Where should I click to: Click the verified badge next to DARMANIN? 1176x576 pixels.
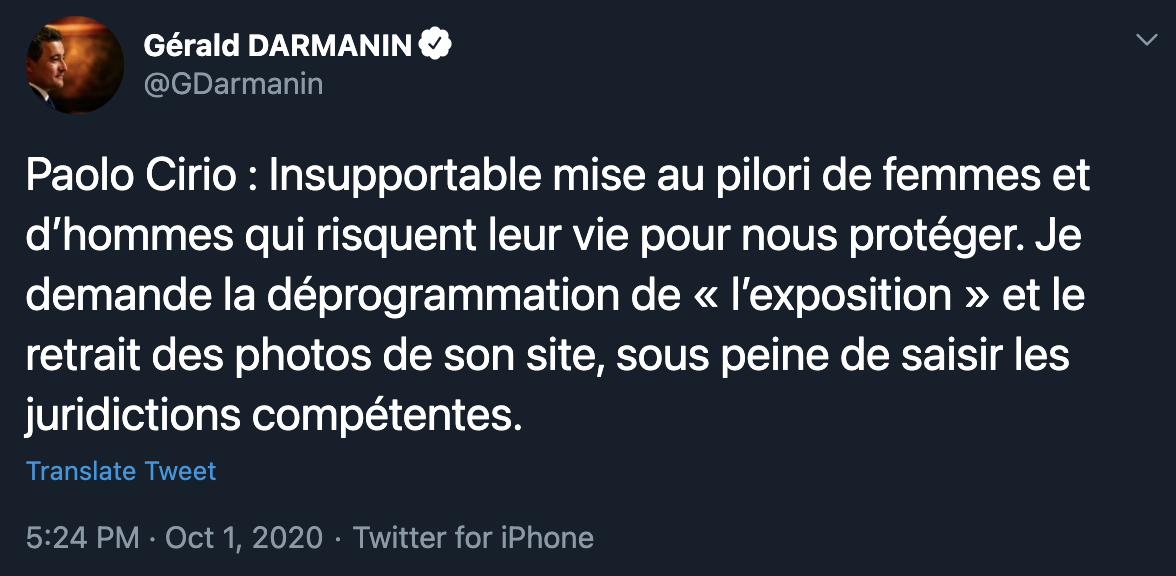tap(438, 44)
